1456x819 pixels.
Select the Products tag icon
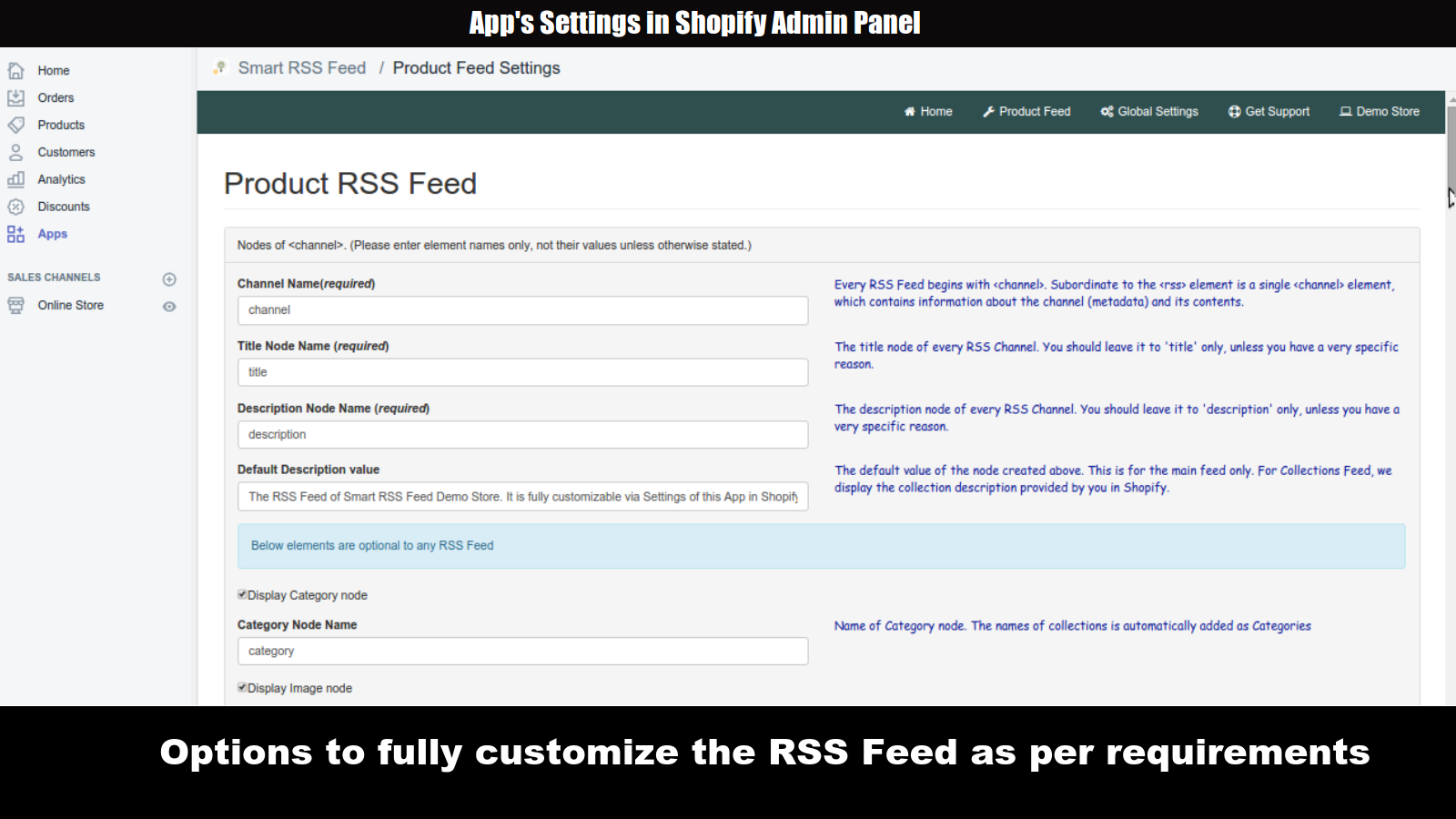point(16,125)
